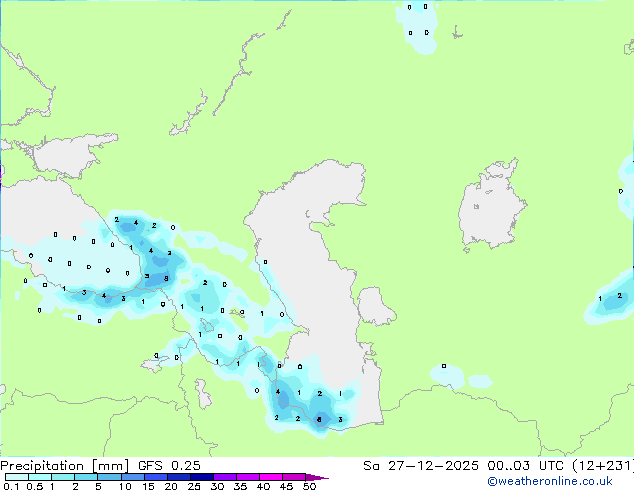
Task: Pick the 10–15 mm legend swatch
Action: coord(133,477)
